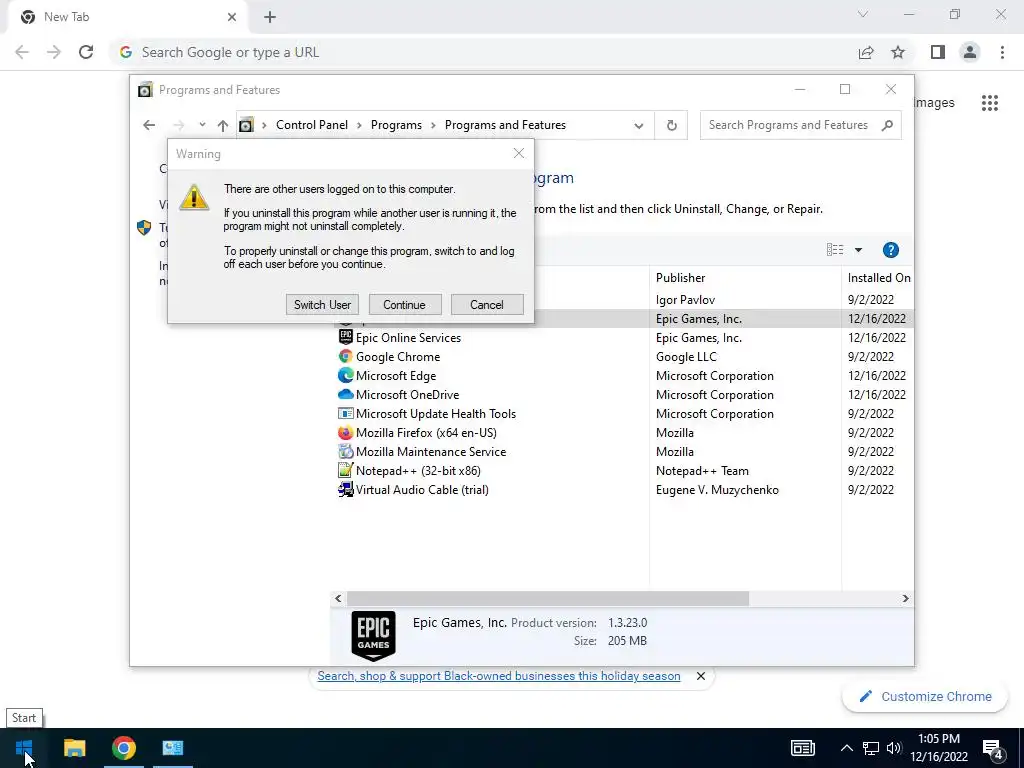
Task: Click Epic Games logo in details pane
Action: 374,635
